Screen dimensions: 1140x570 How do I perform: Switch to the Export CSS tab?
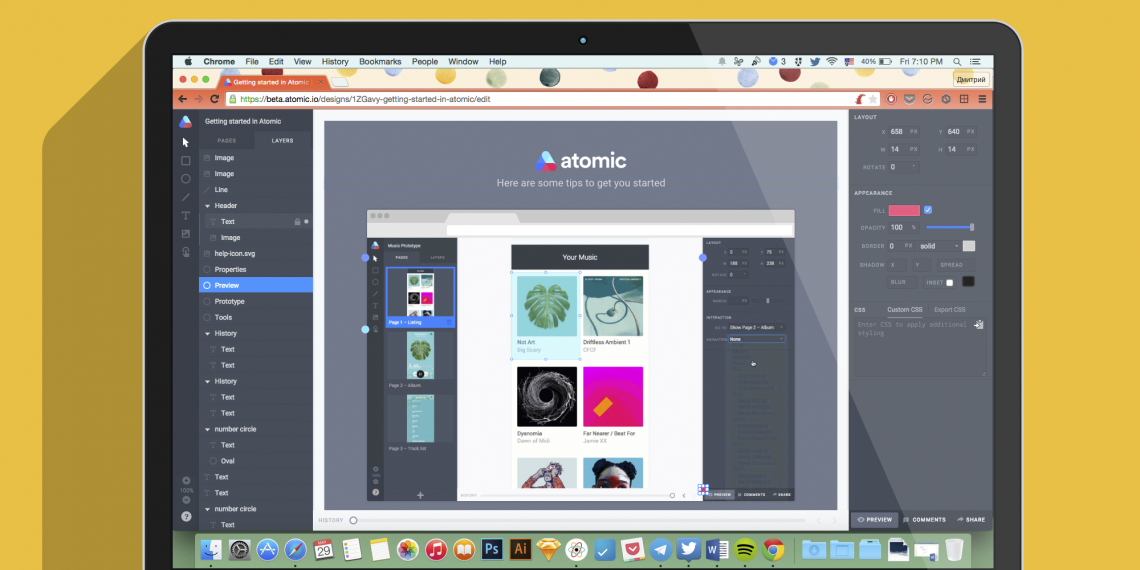949,310
